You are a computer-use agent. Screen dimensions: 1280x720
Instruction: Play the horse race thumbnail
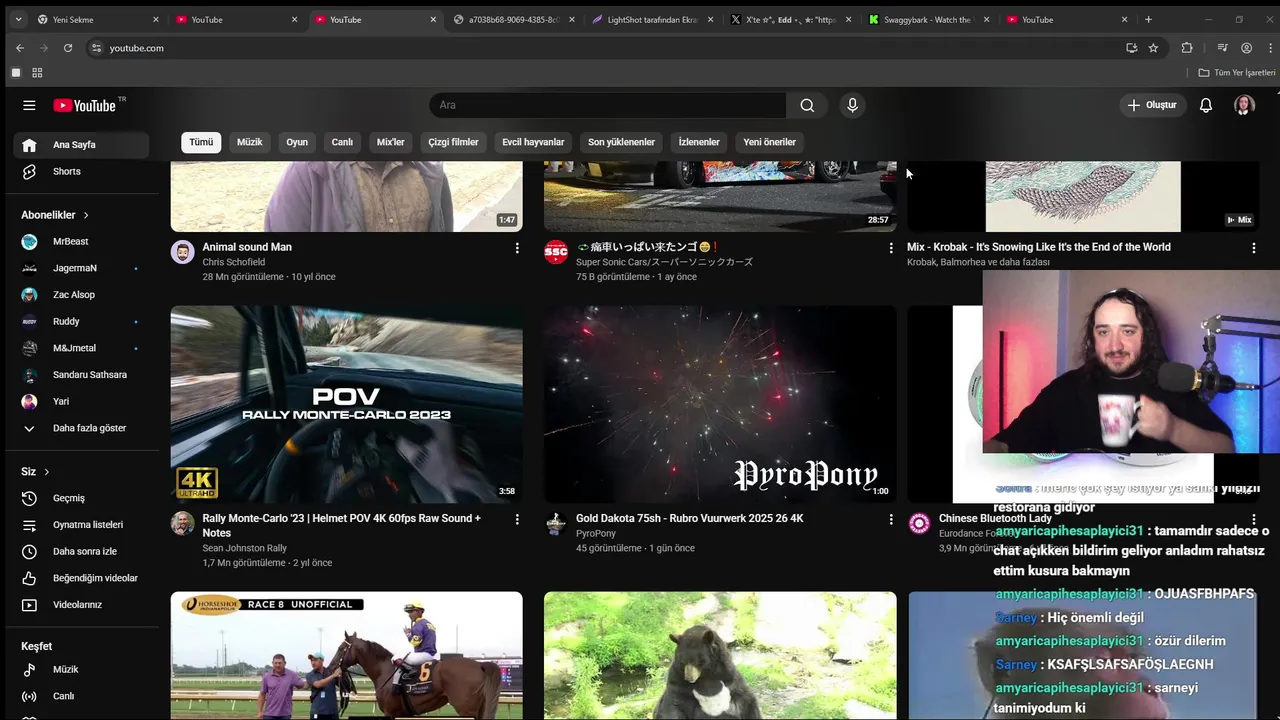point(346,656)
